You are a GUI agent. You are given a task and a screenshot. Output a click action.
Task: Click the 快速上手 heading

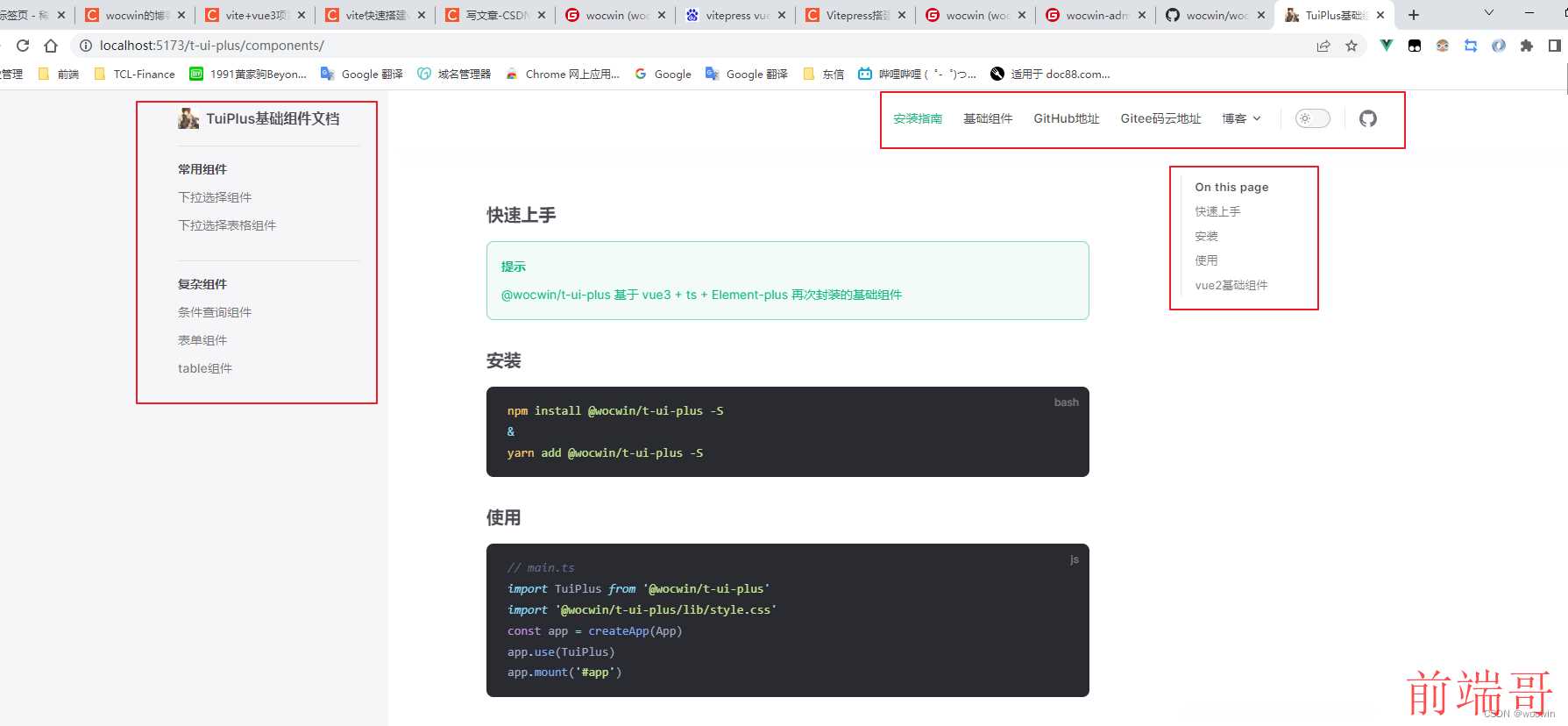click(521, 215)
